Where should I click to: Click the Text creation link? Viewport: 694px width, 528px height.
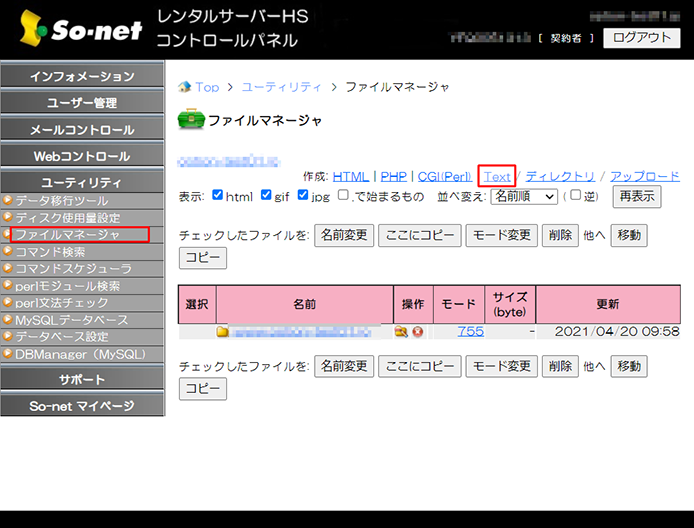coord(497,176)
